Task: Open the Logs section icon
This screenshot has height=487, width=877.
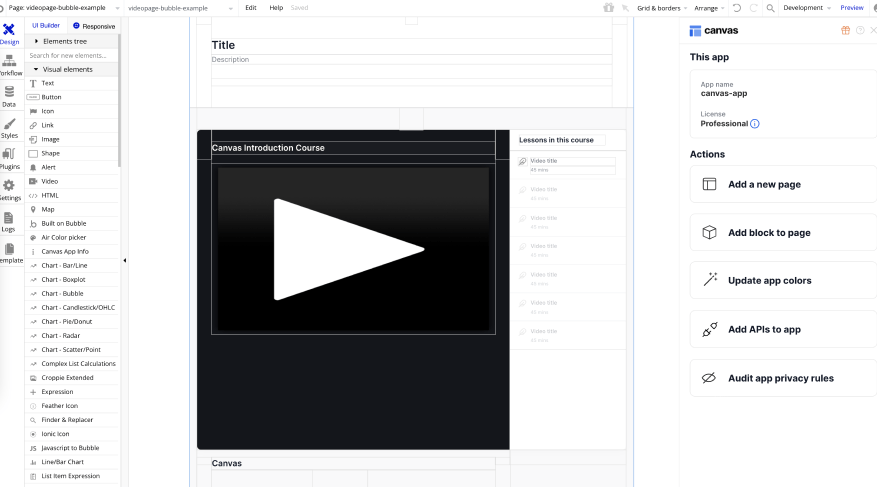Action: (x=9, y=221)
